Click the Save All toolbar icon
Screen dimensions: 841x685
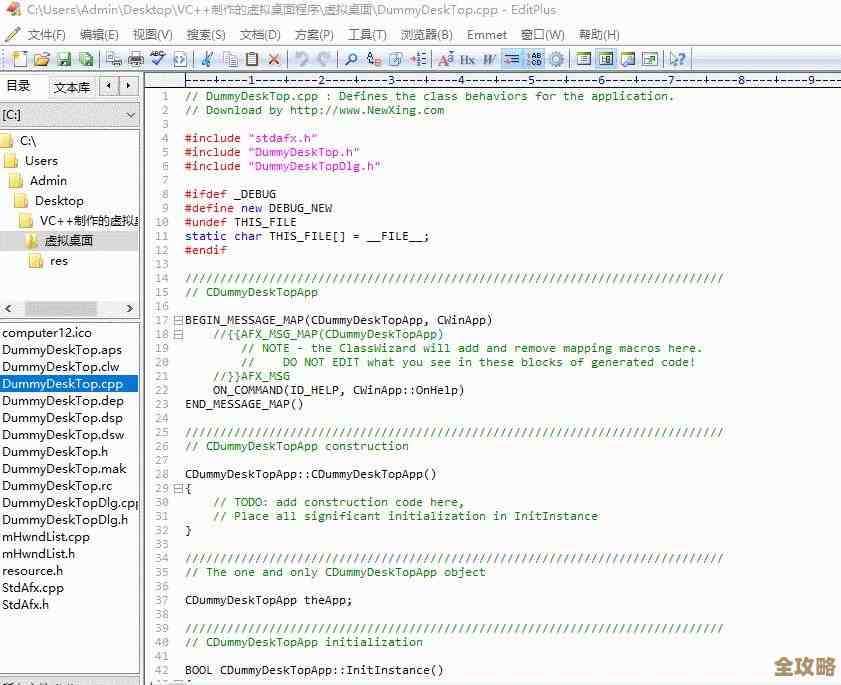(x=87, y=60)
